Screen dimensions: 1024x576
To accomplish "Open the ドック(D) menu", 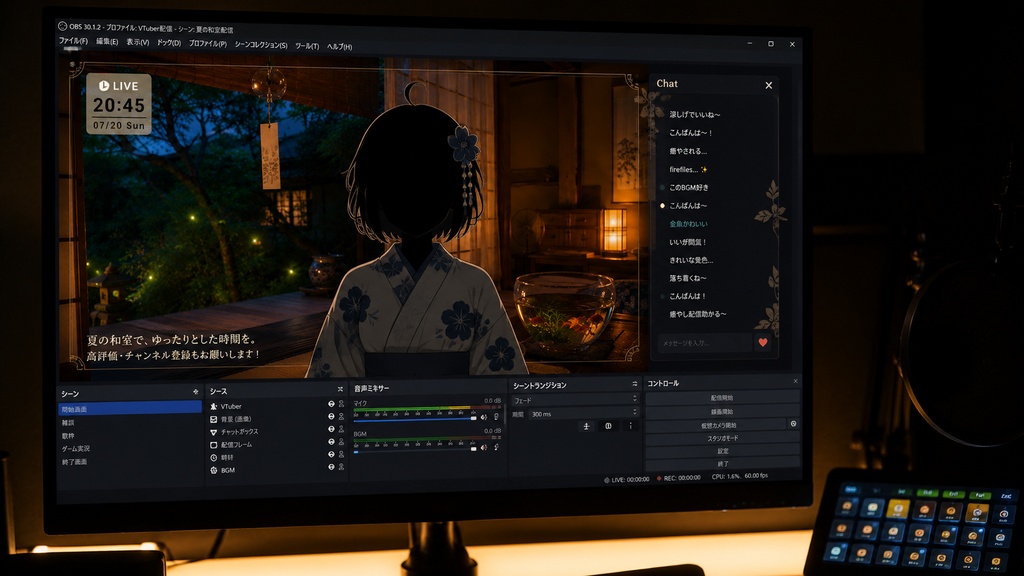I will click(x=168, y=43).
